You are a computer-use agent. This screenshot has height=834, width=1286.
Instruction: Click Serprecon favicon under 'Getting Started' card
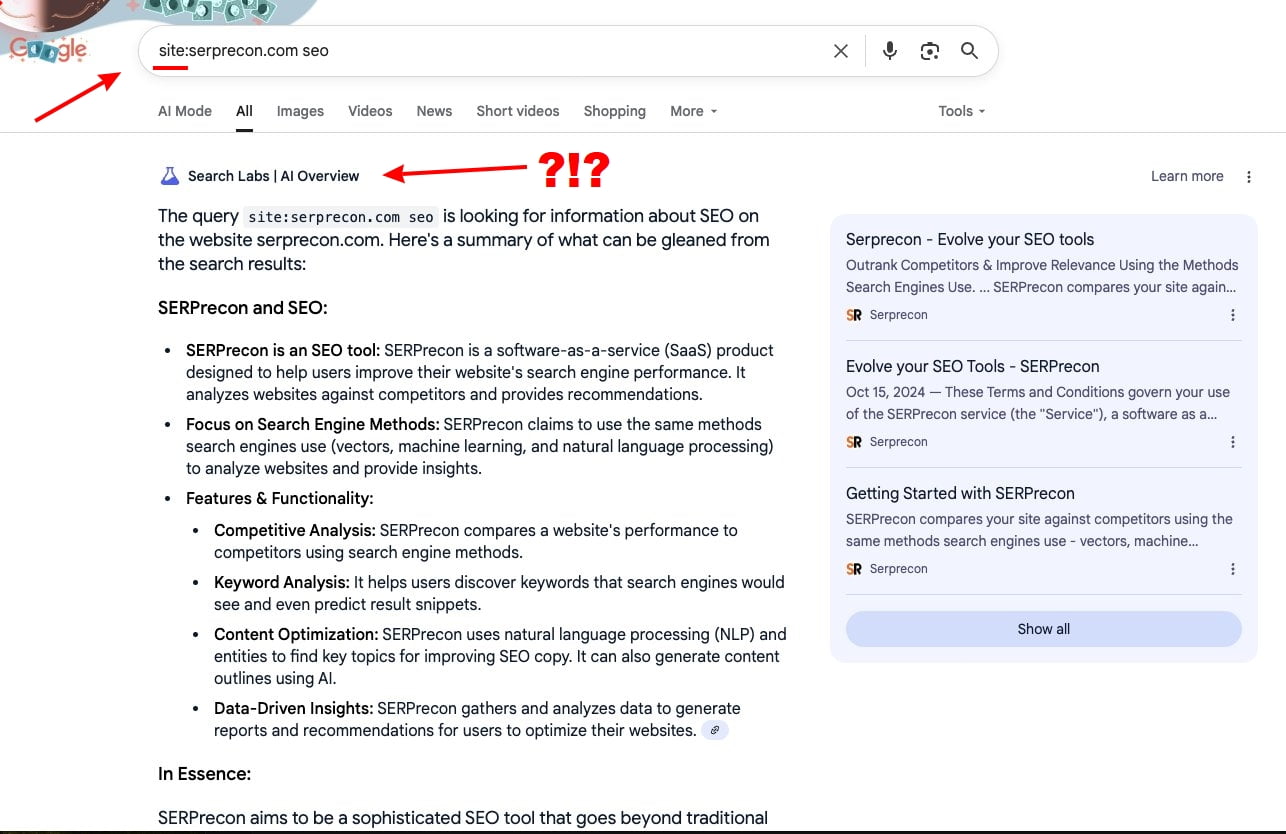point(854,569)
